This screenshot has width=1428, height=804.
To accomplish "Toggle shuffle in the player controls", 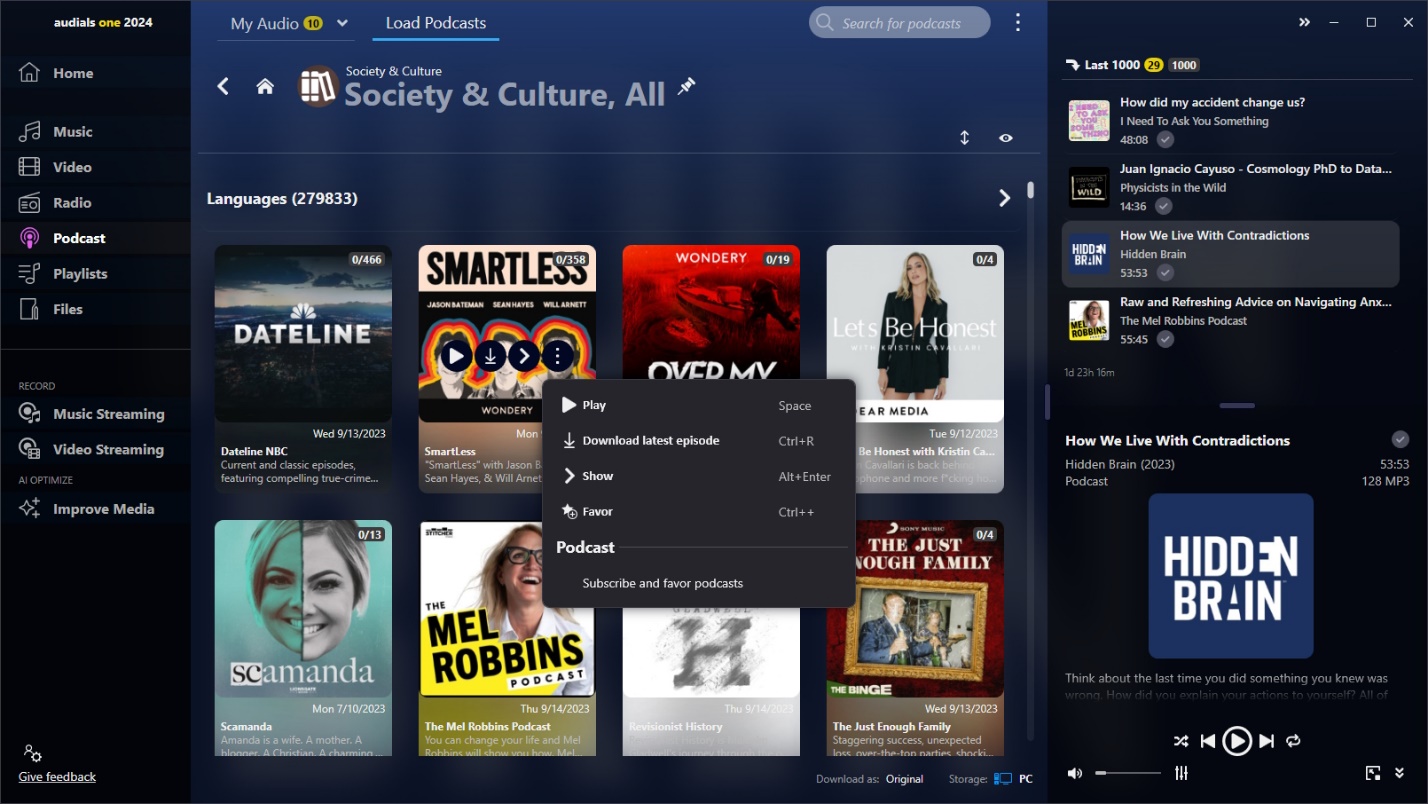I will pos(1181,741).
